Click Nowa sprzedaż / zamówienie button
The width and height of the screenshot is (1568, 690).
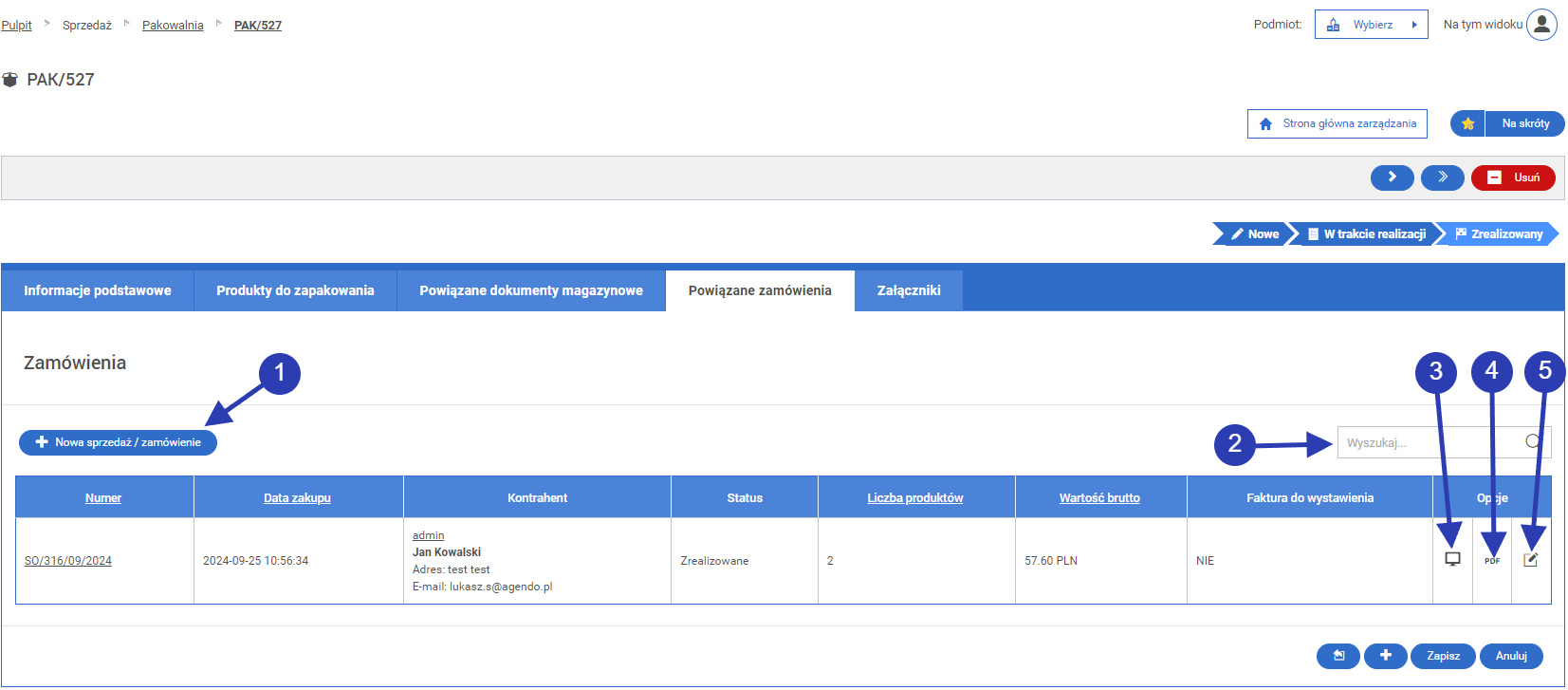[x=118, y=442]
